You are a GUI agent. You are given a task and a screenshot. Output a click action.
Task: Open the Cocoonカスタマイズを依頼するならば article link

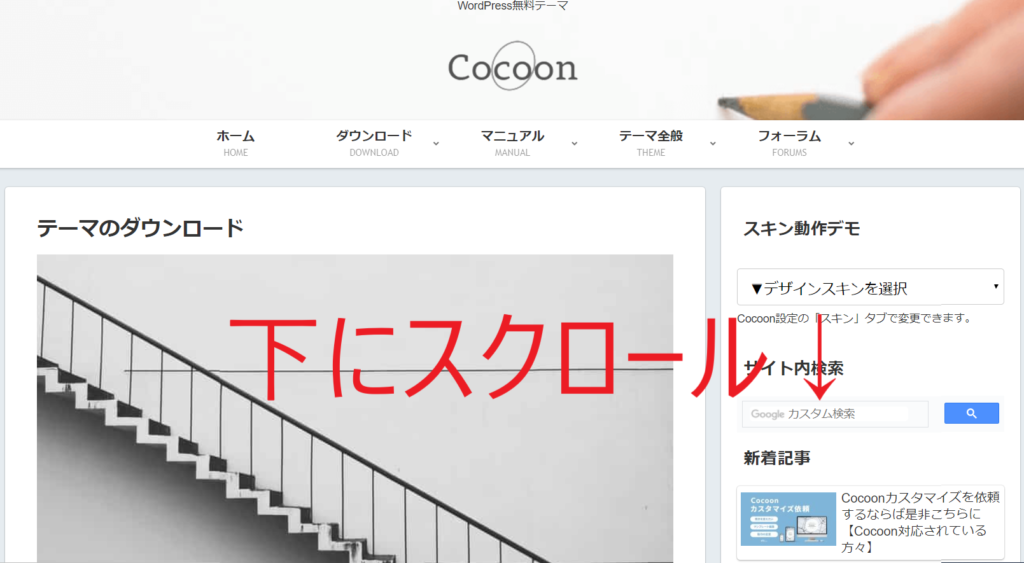(920, 523)
